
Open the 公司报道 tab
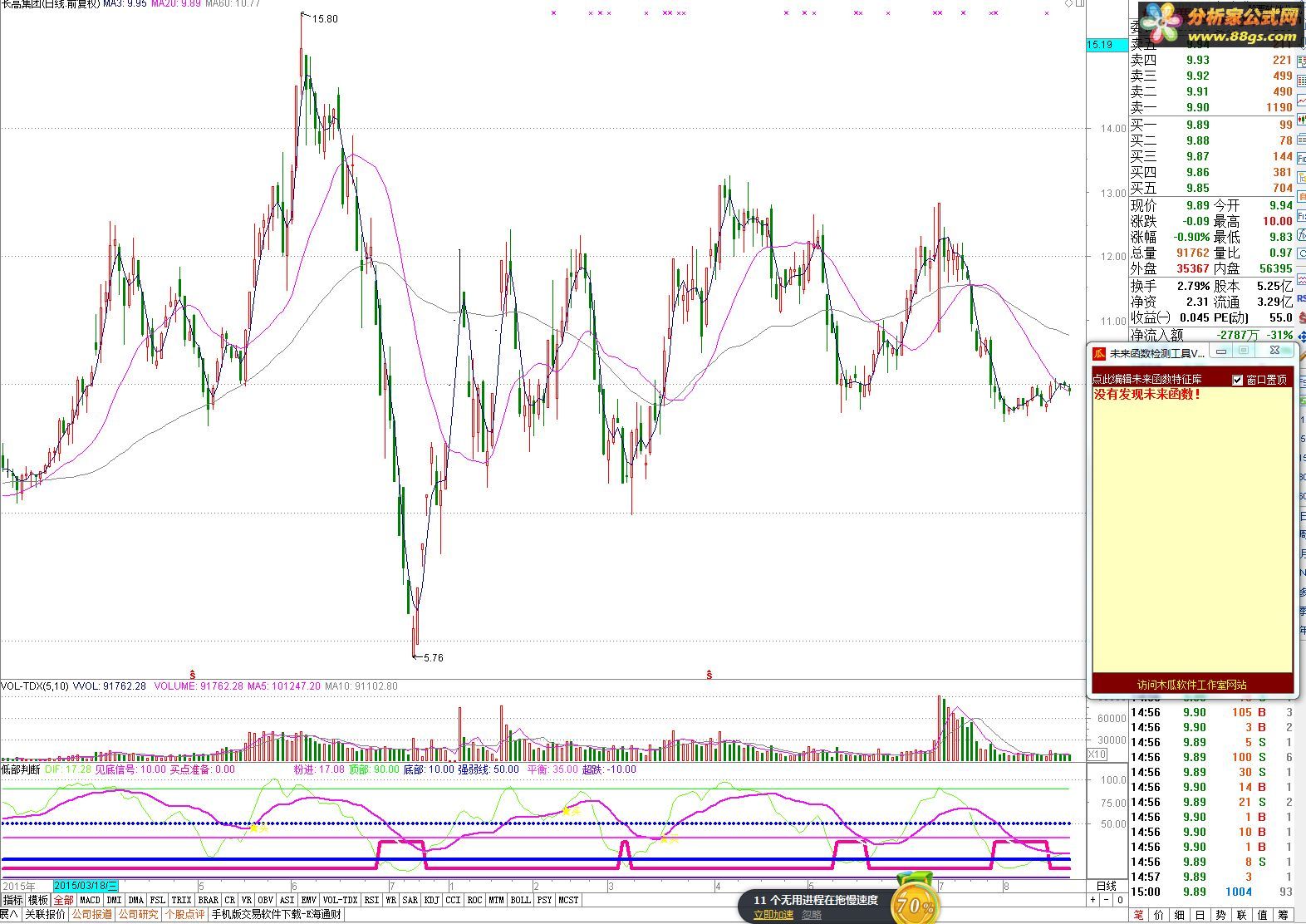91,915
